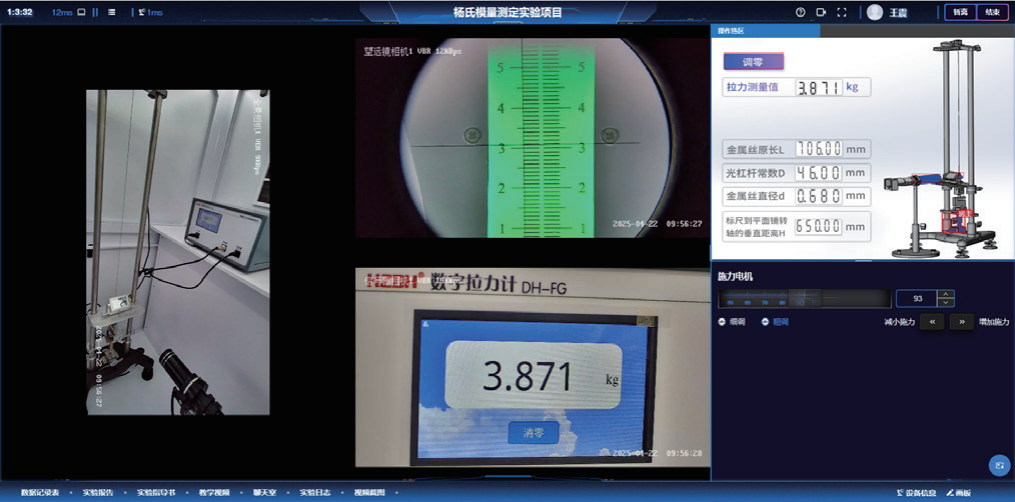
Task: Click the « decrease force button
Action: point(931,322)
